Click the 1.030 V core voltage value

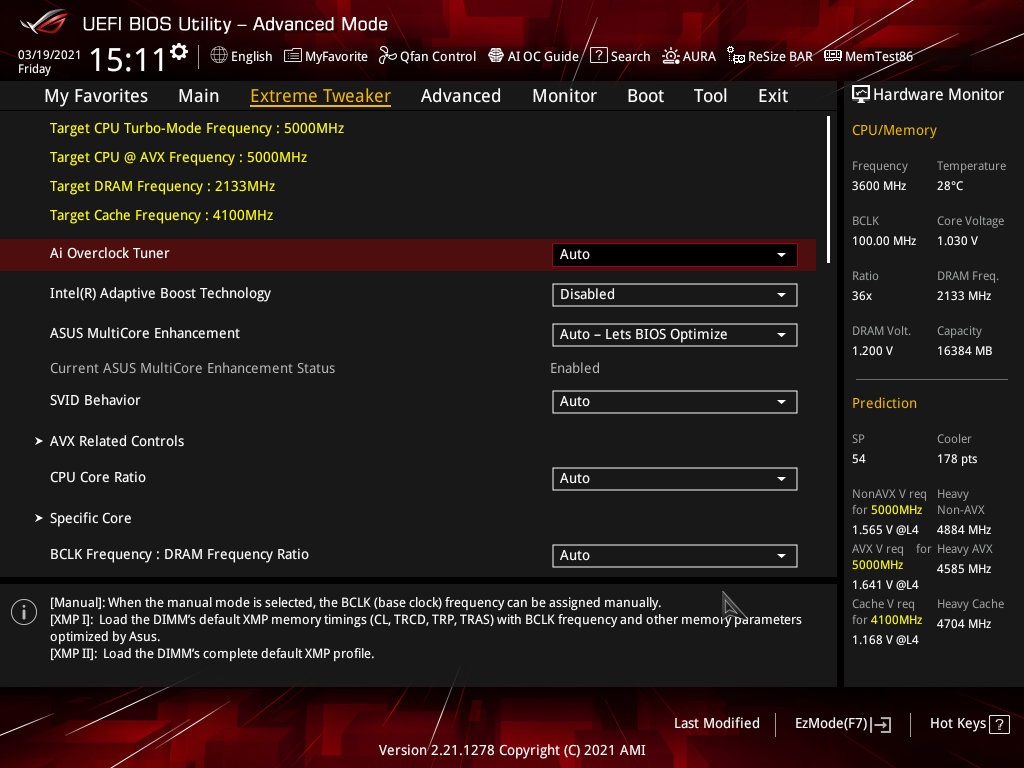pyautogui.click(x=957, y=241)
